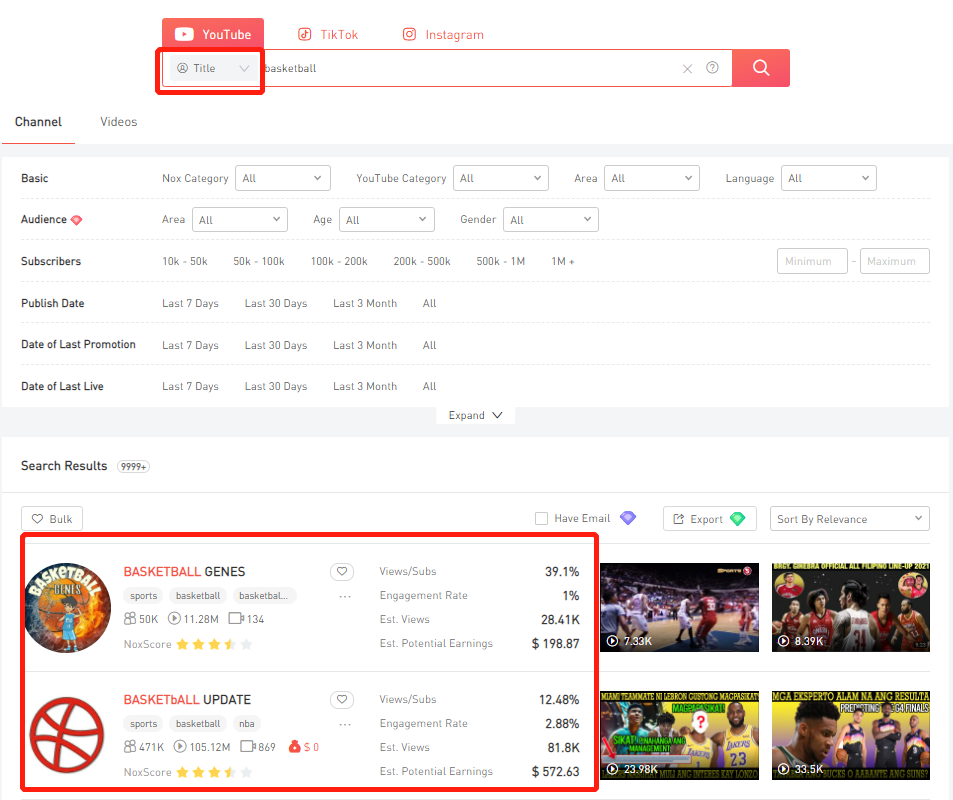
Task: Click the Audience premium diamond icon
Action: tap(77, 220)
